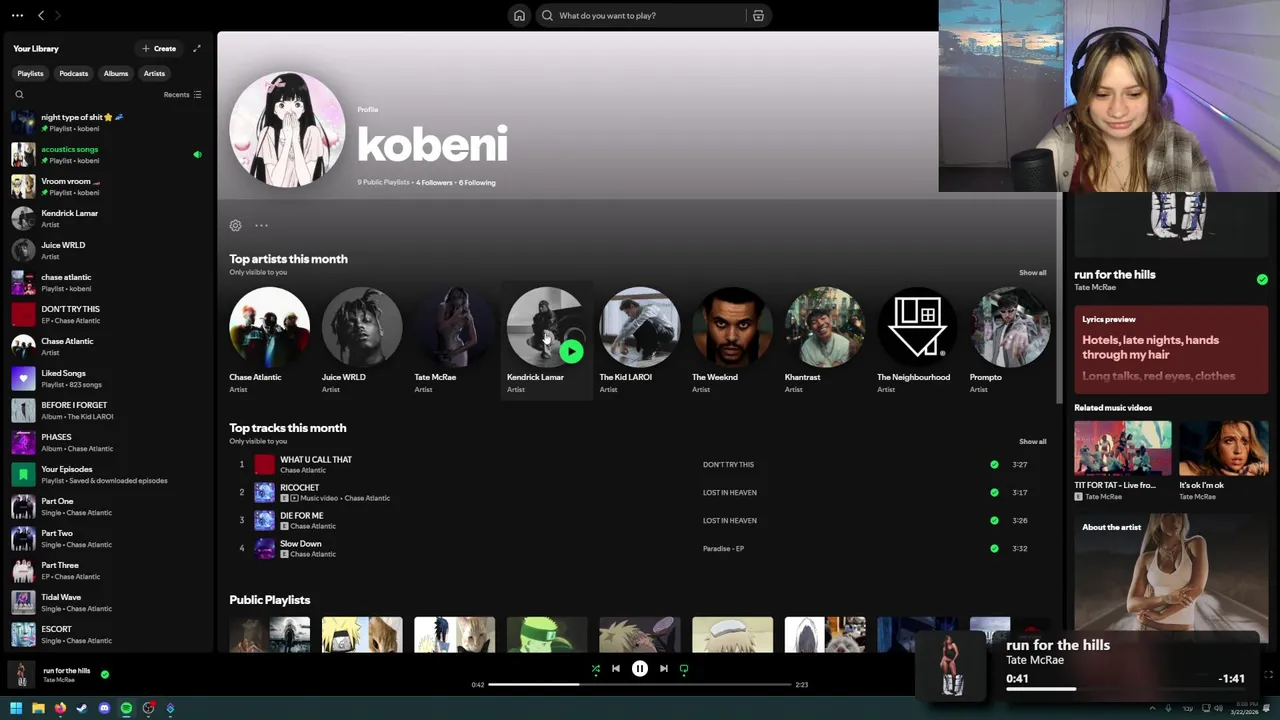Play Kendrick Lamar with the green button
The width and height of the screenshot is (1280, 720).
coord(571,351)
